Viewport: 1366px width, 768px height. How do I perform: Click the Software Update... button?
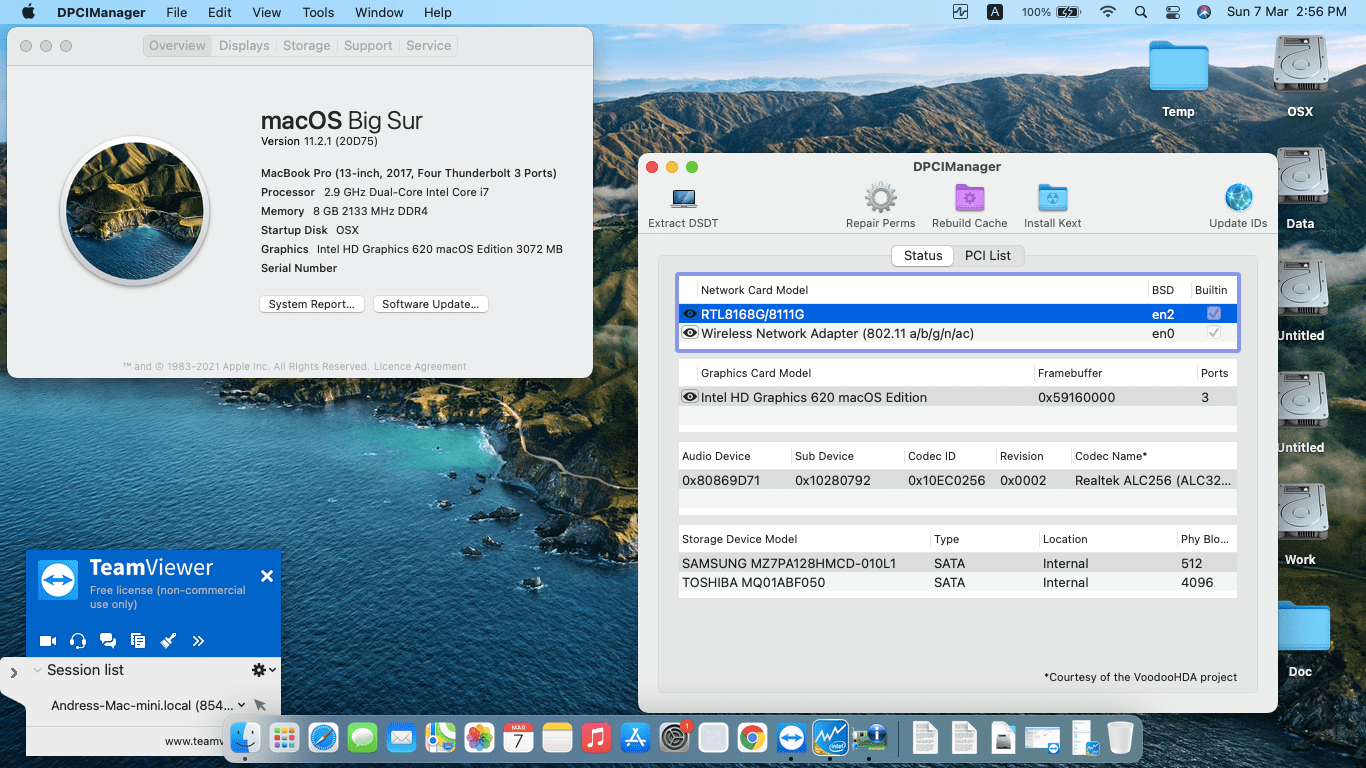431,304
